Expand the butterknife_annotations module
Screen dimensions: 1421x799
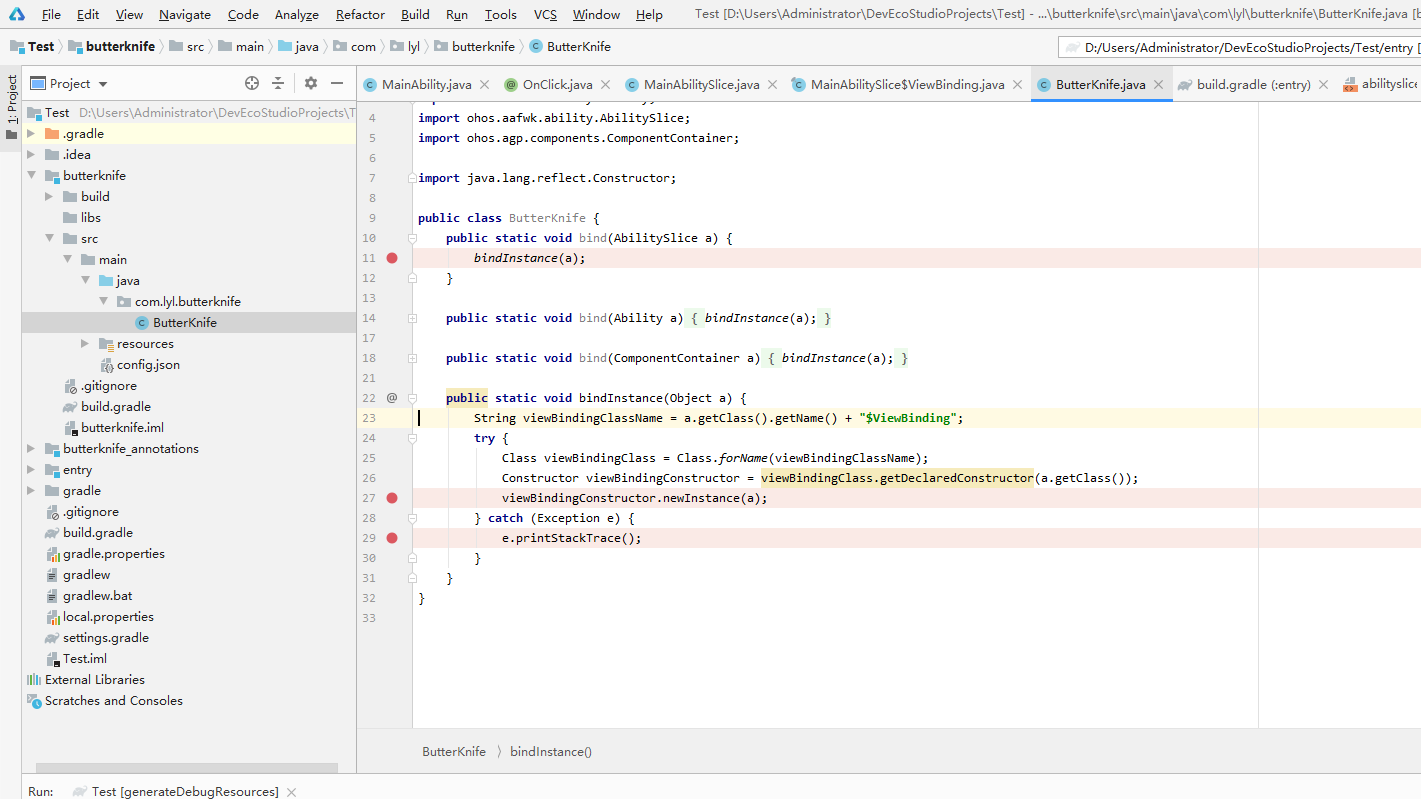pyautogui.click(x=32, y=449)
